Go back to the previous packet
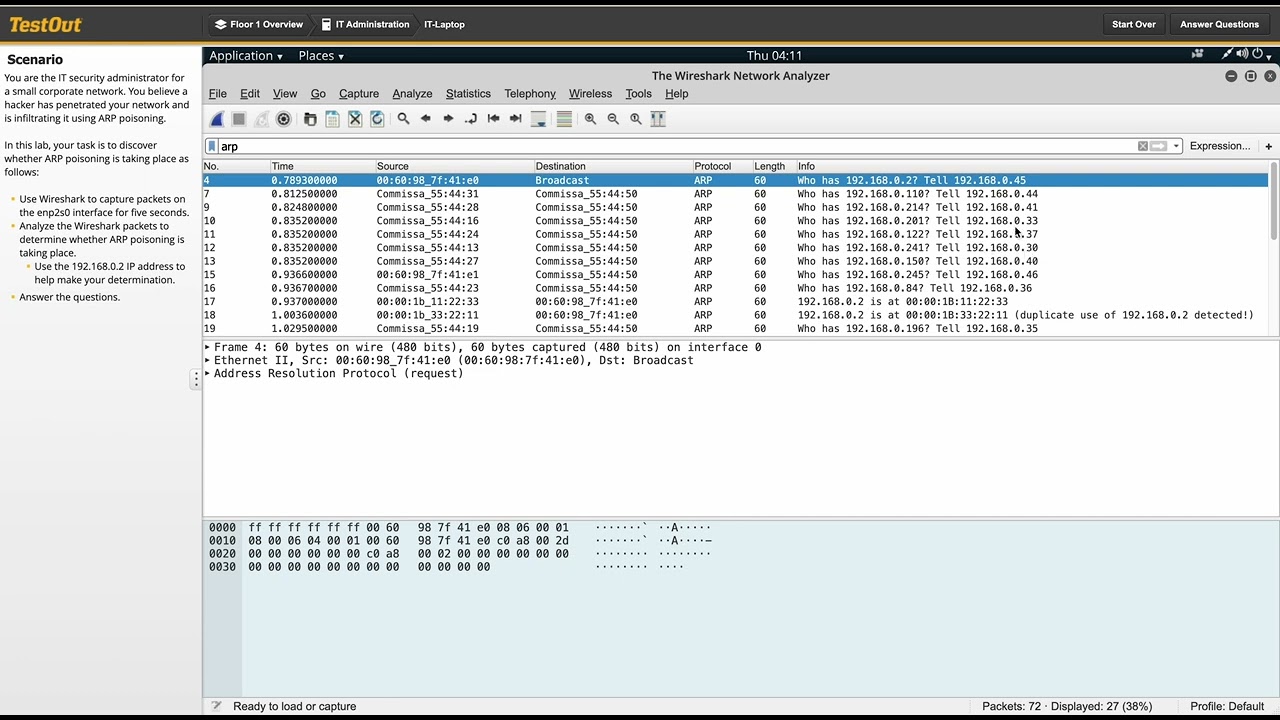 coord(426,119)
